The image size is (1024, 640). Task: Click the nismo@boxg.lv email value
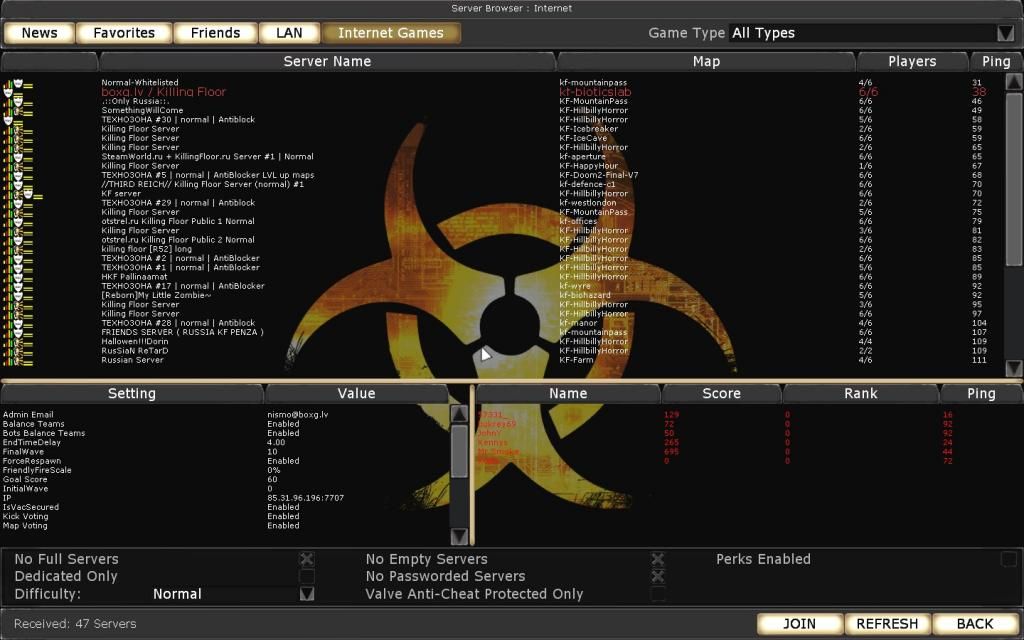298,415
